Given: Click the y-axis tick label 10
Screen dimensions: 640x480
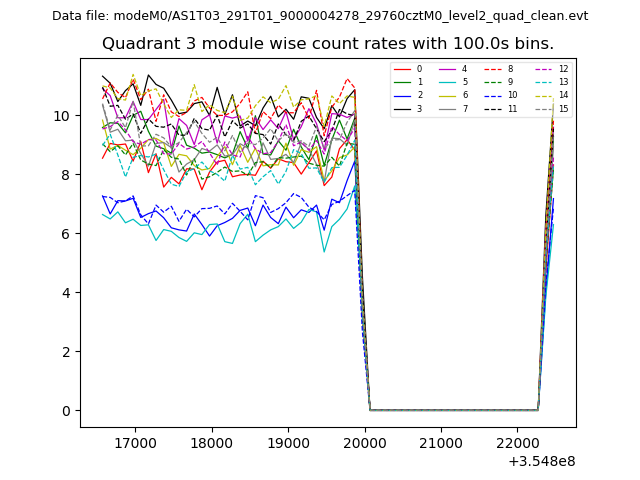Looking at the screenshot, I should 62,116.
